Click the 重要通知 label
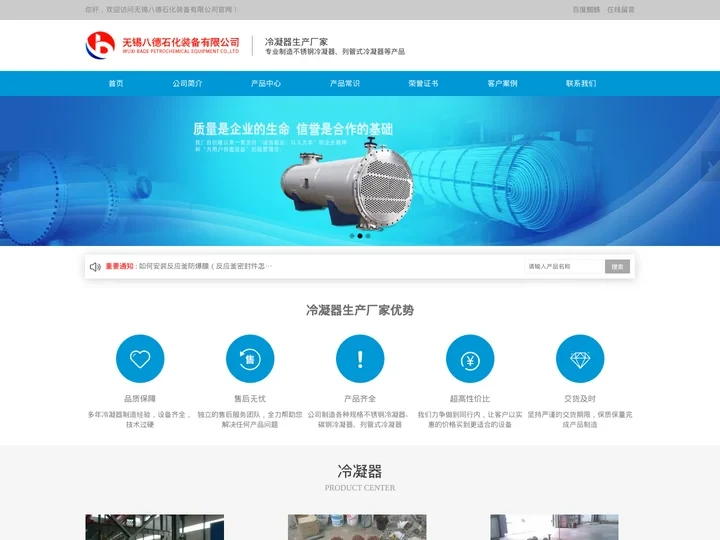This screenshot has width=720, height=540. 119,266
